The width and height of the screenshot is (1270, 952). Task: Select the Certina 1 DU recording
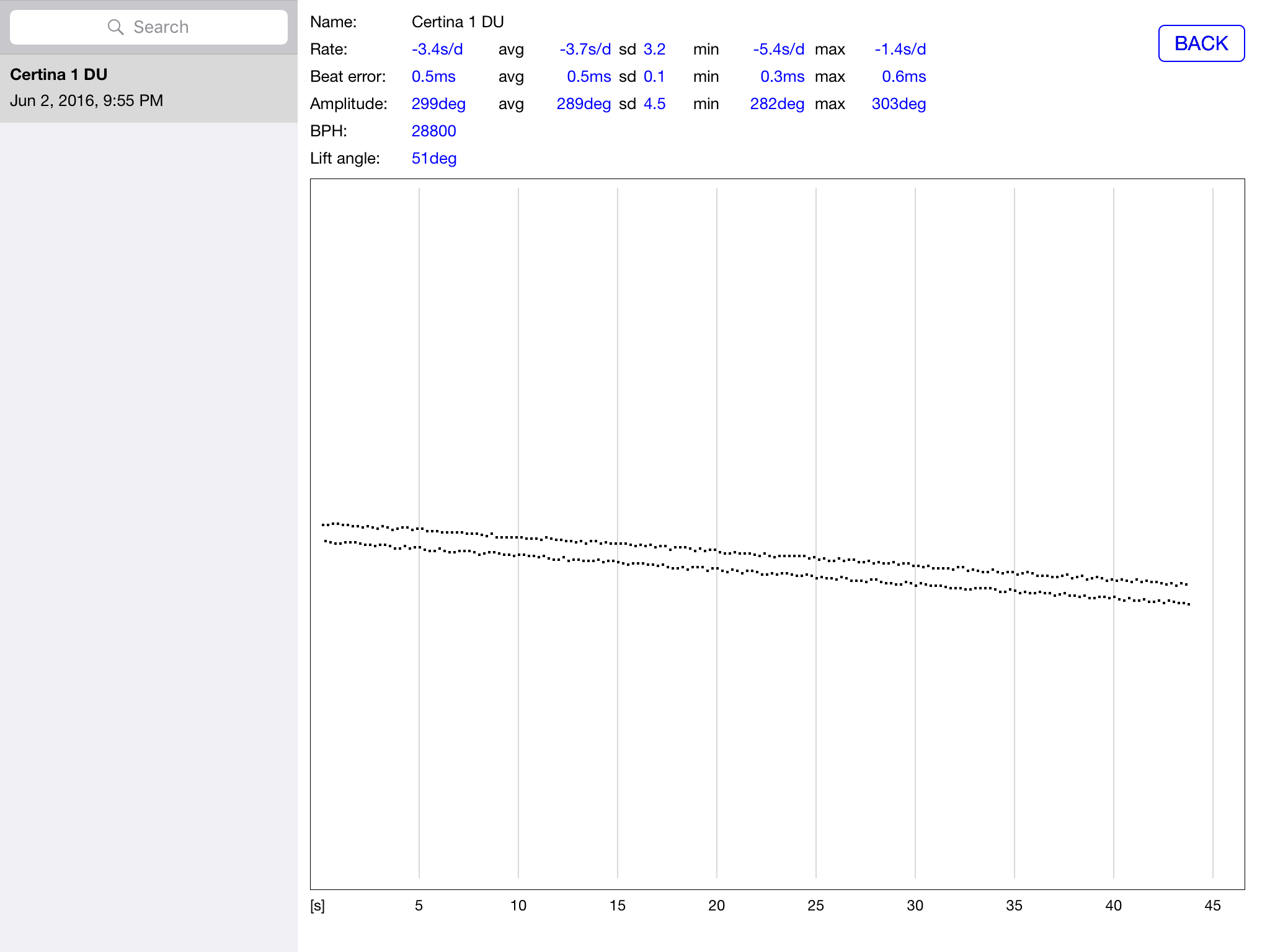[x=149, y=88]
